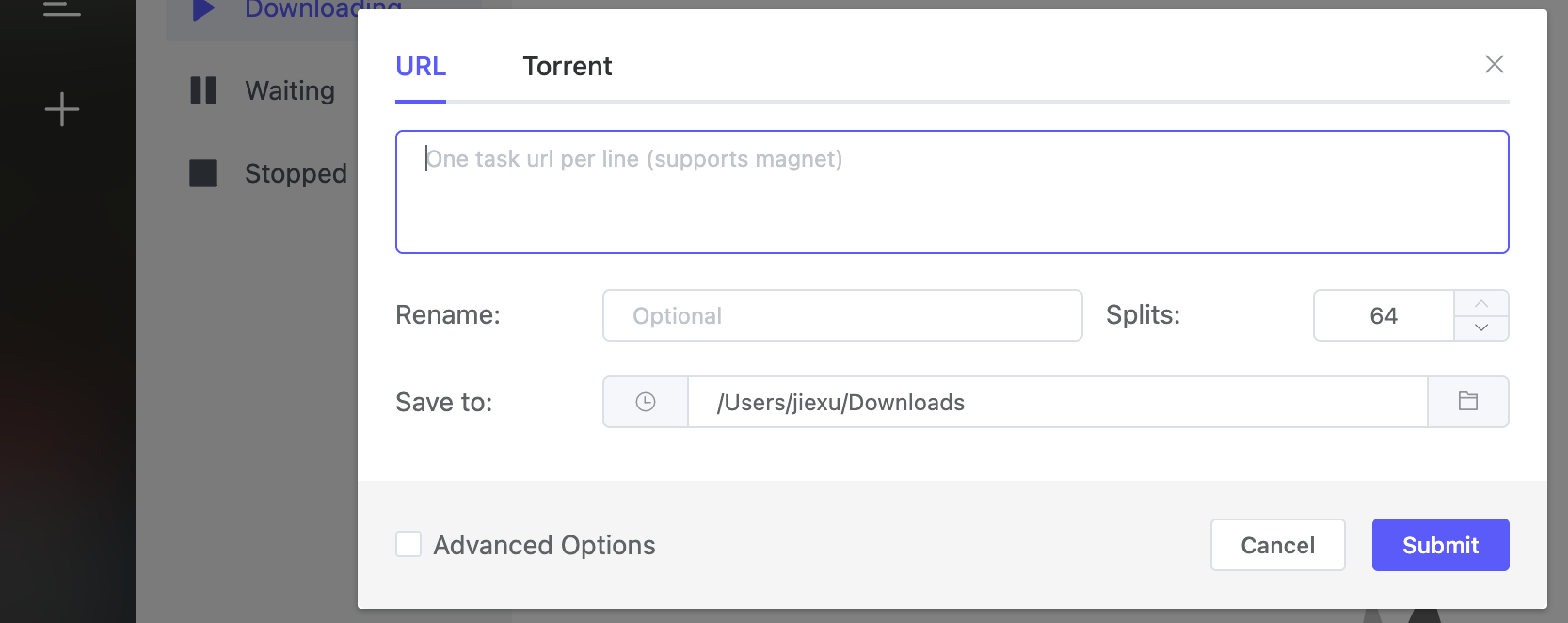Image resolution: width=1568 pixels, height=623 pixels.
Task: Click the hamburger menu icon in sidebar
Action: 62,8
